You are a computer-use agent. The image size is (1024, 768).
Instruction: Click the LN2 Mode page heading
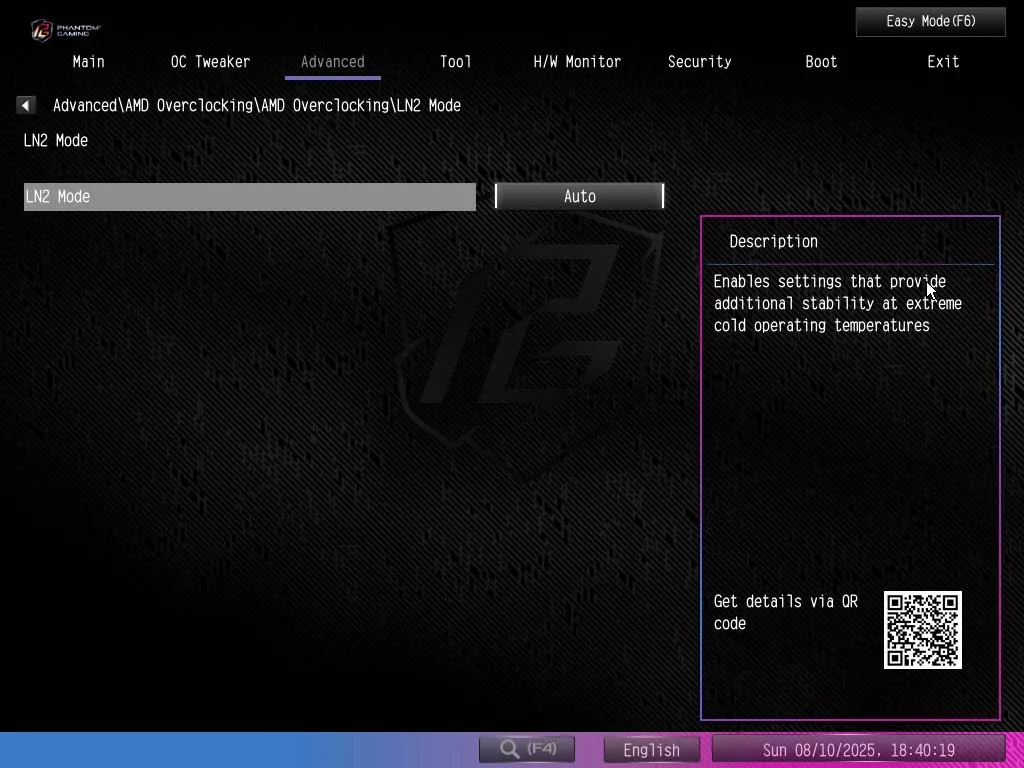56,140
